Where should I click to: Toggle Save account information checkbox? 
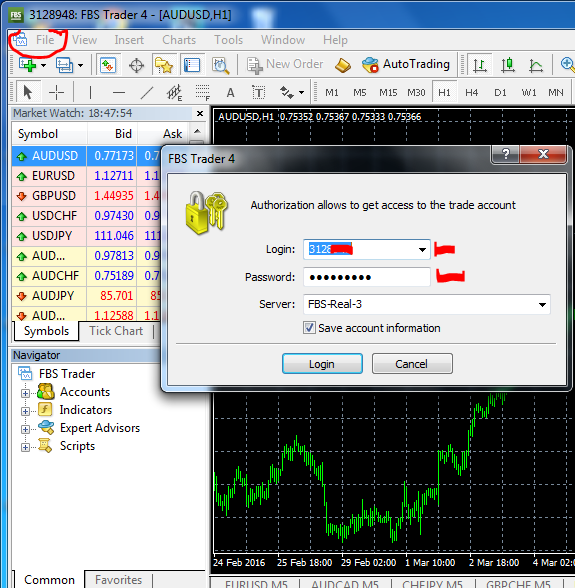309,328
